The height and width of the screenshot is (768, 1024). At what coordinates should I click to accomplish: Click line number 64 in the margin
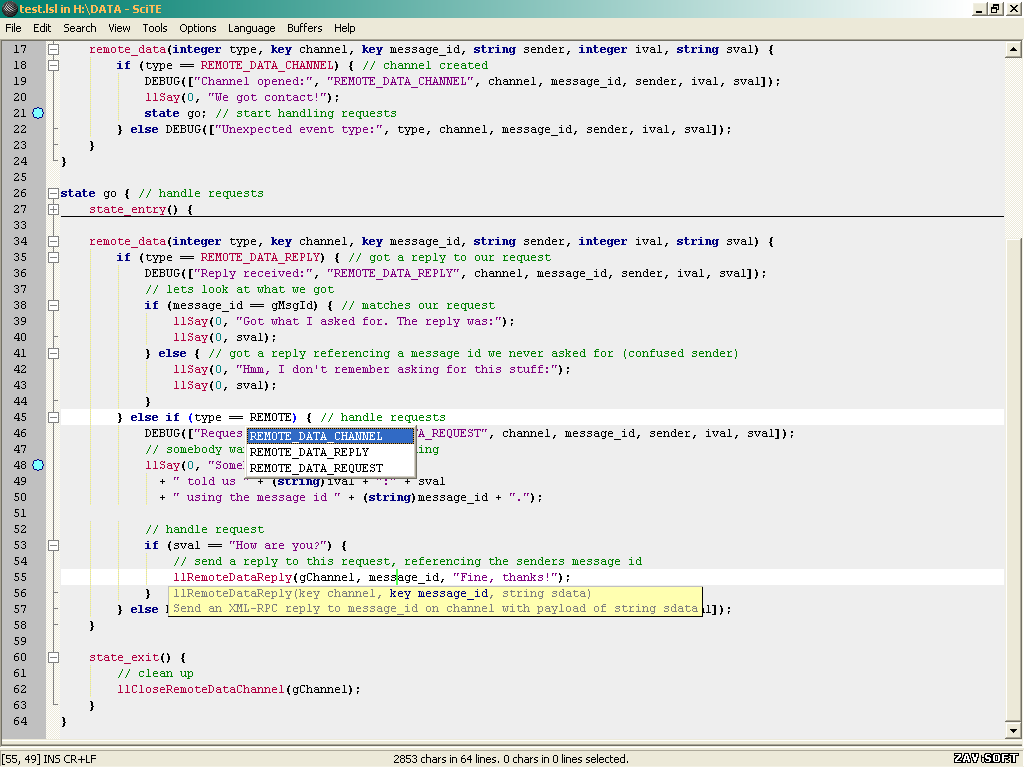pos(20,721)
